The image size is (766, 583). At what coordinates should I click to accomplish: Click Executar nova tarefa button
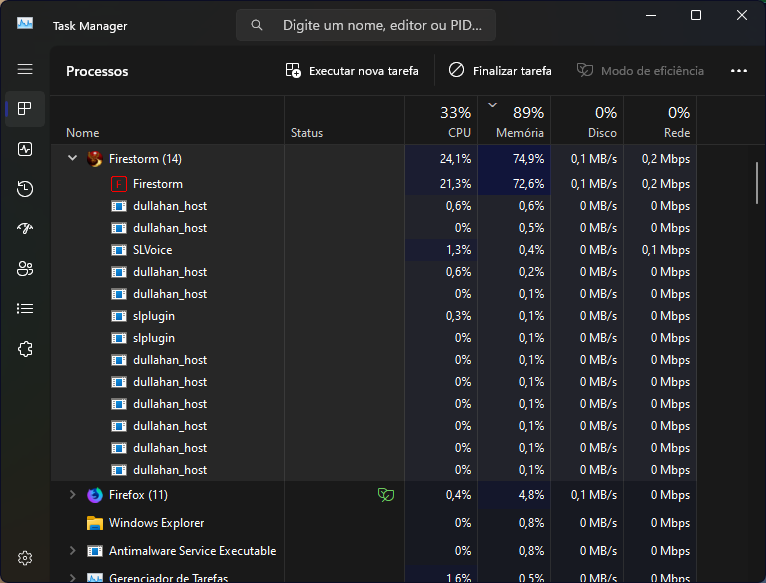tap(352, 71)
